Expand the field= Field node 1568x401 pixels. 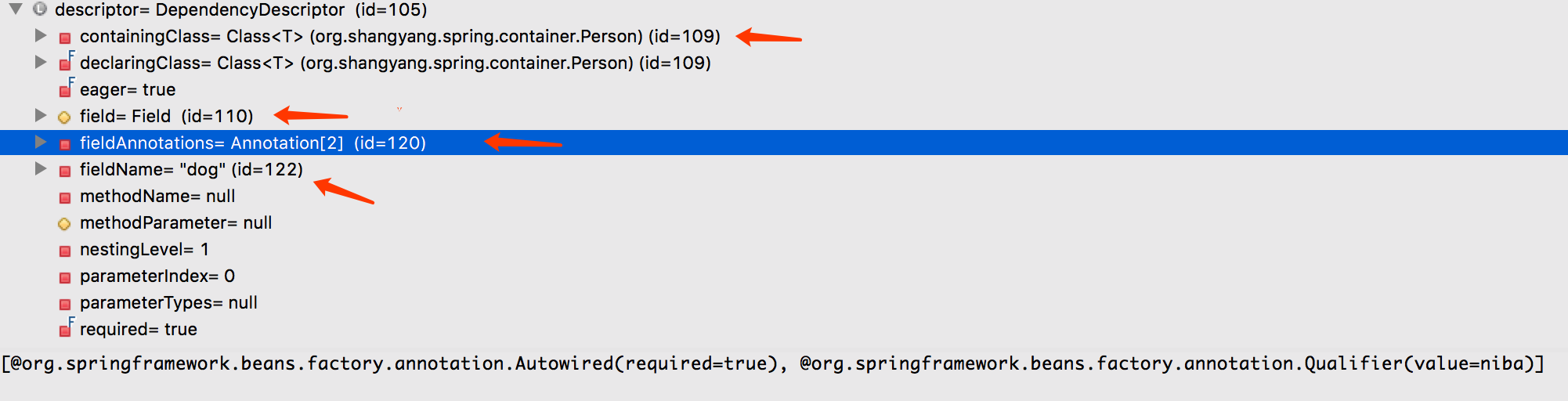pyautogui.click(x=41, y=116)
